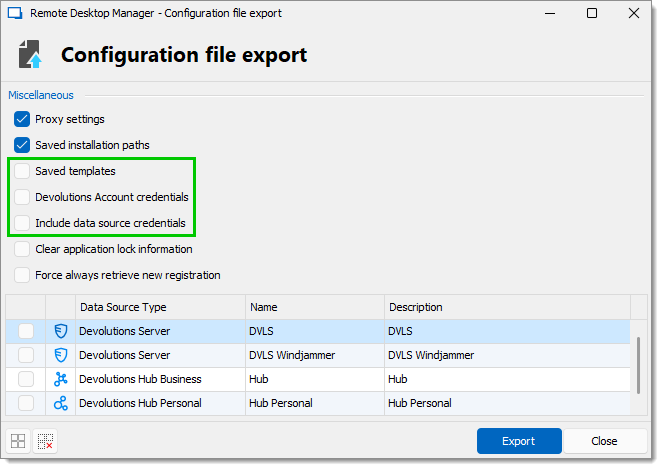Select checkbox for DVLS Windjammer row

[26, 355]
